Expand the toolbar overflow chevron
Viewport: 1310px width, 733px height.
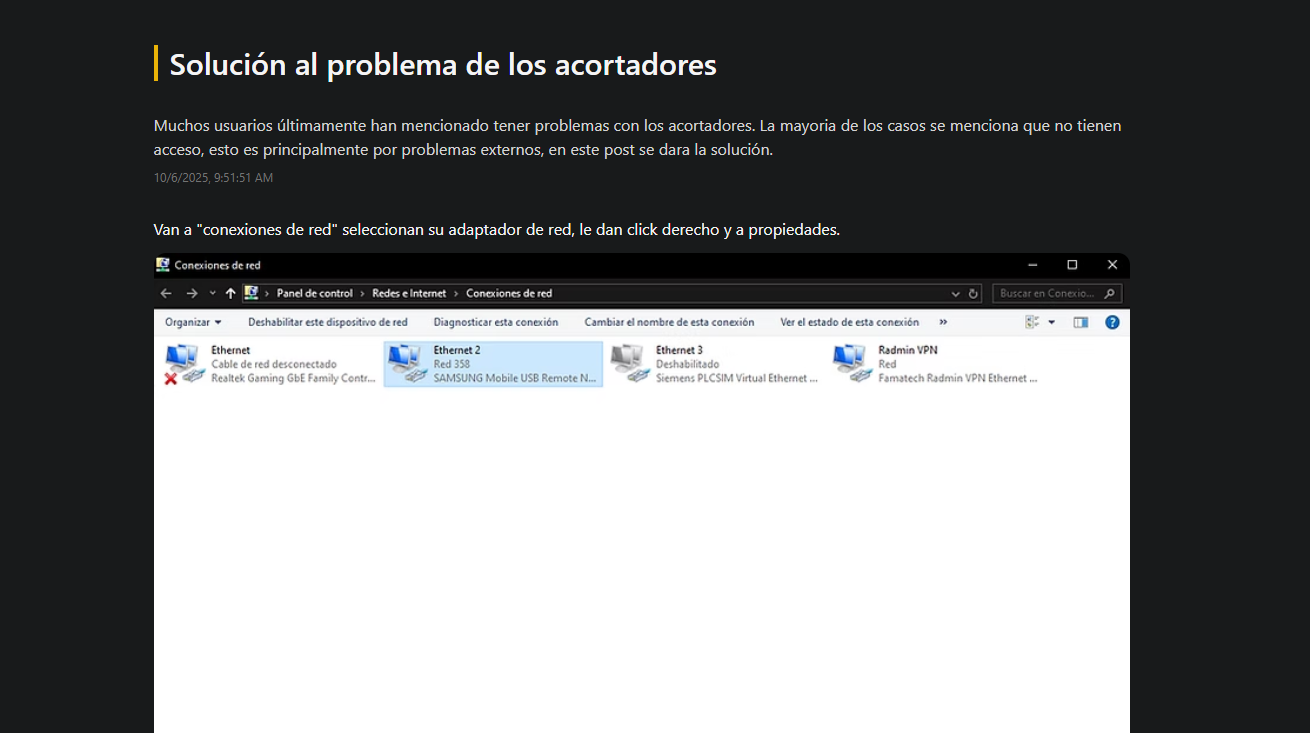coord(942,321)
